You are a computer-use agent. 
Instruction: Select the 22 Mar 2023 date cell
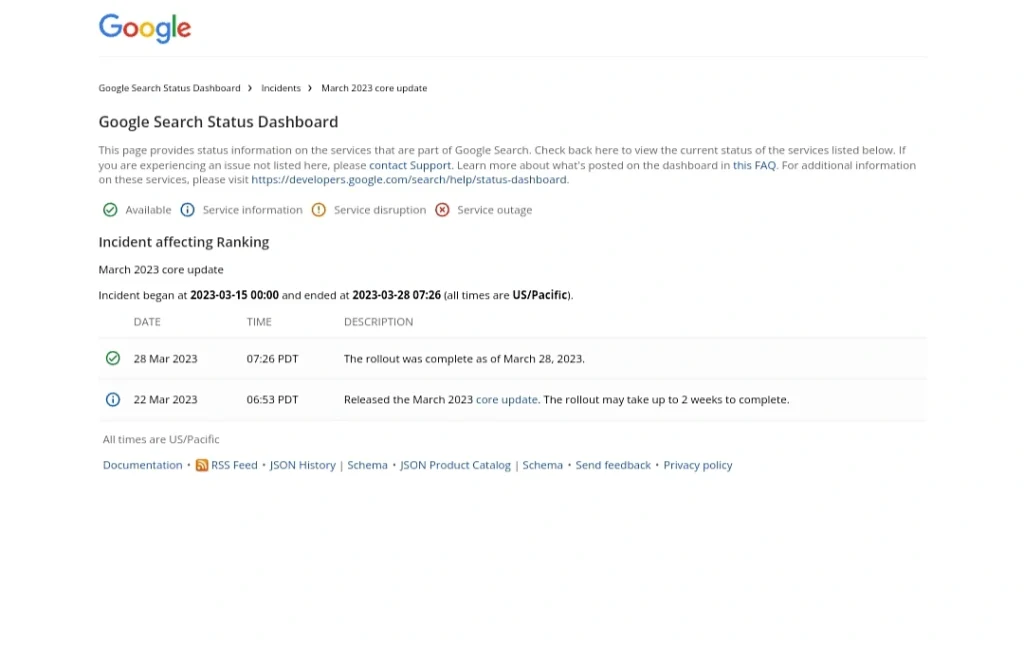165,400
